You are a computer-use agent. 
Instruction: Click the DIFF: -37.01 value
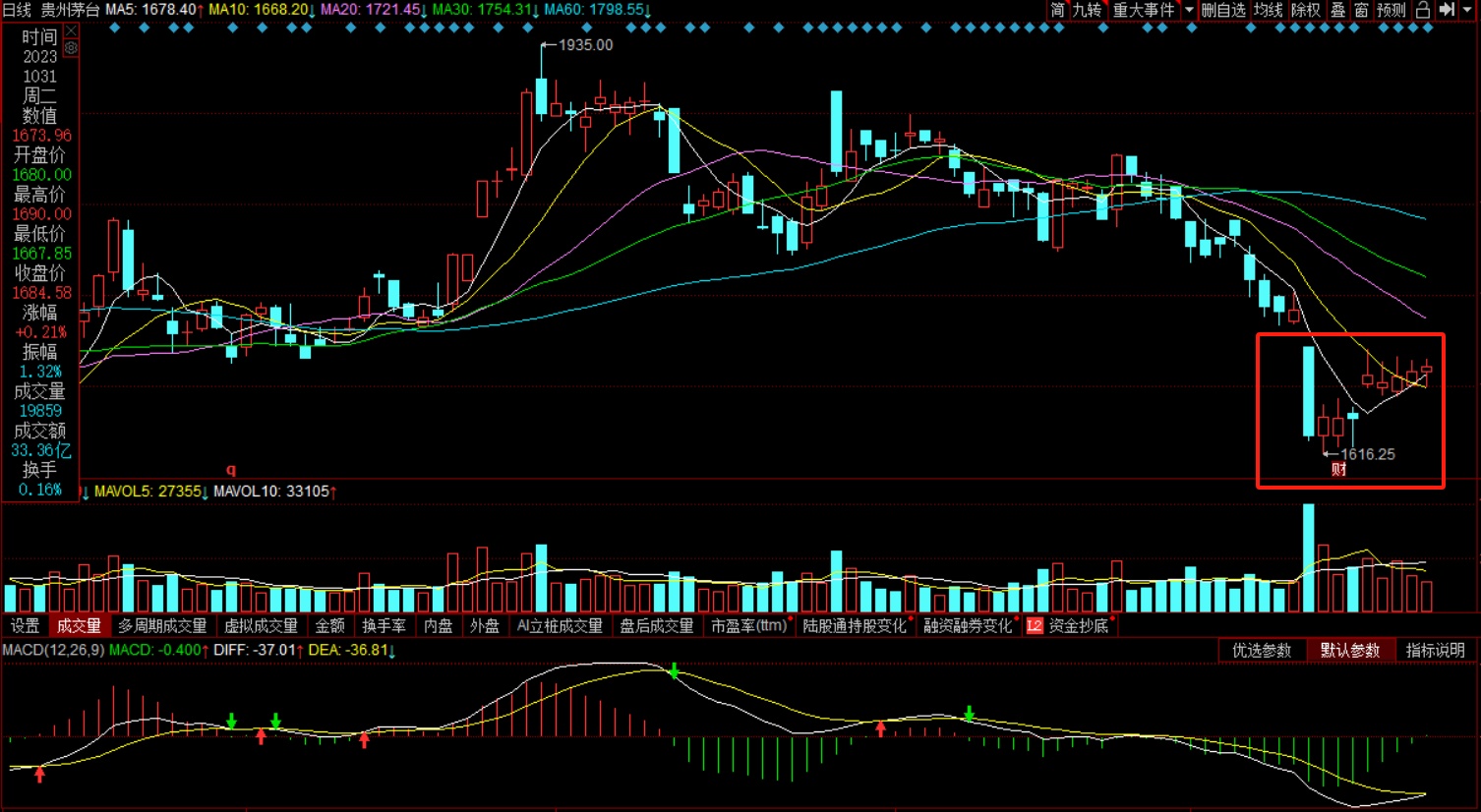[258, 651]
